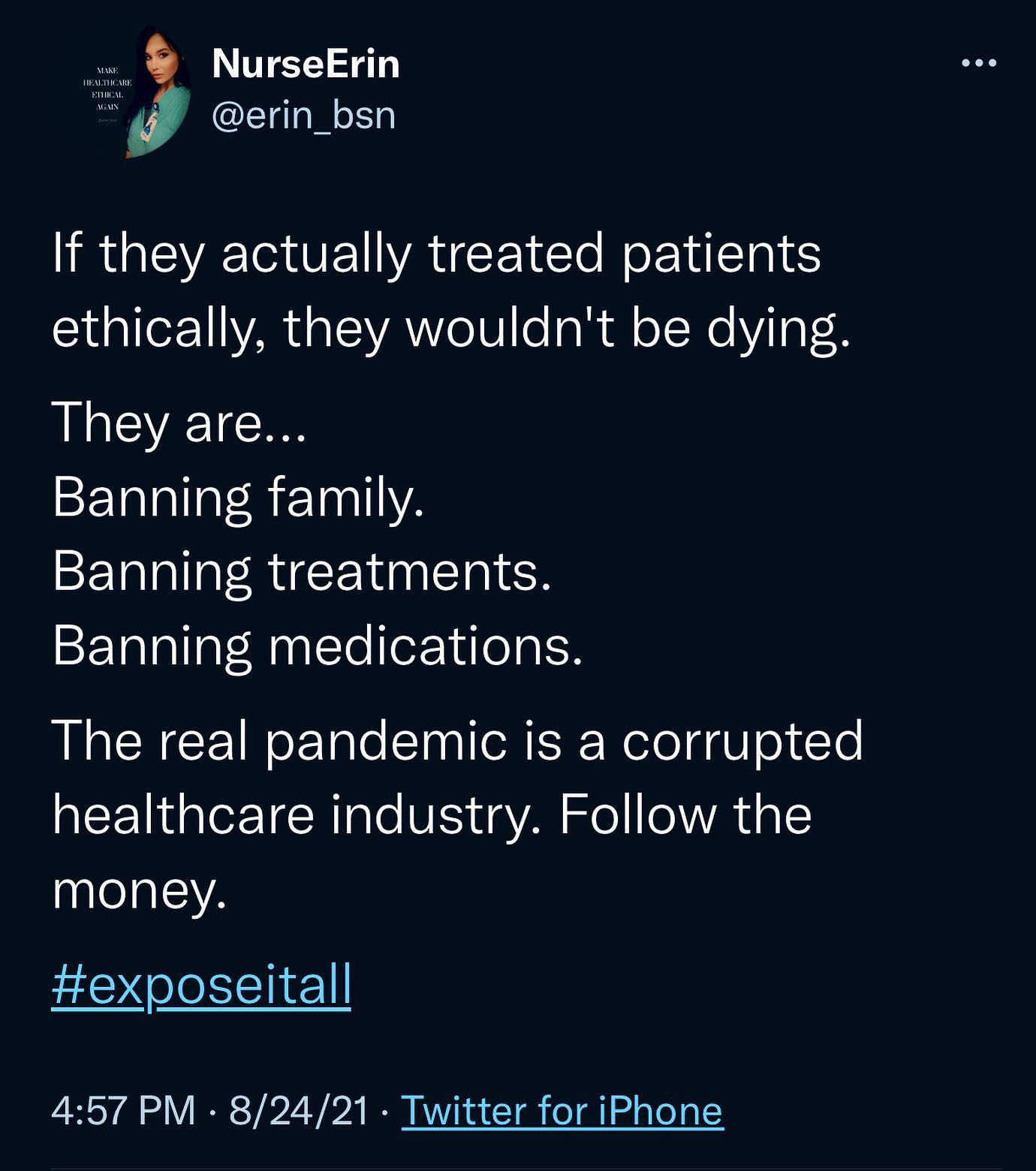
Task: Follow the Twitter for iPhone link
Action: (562, 1110)
